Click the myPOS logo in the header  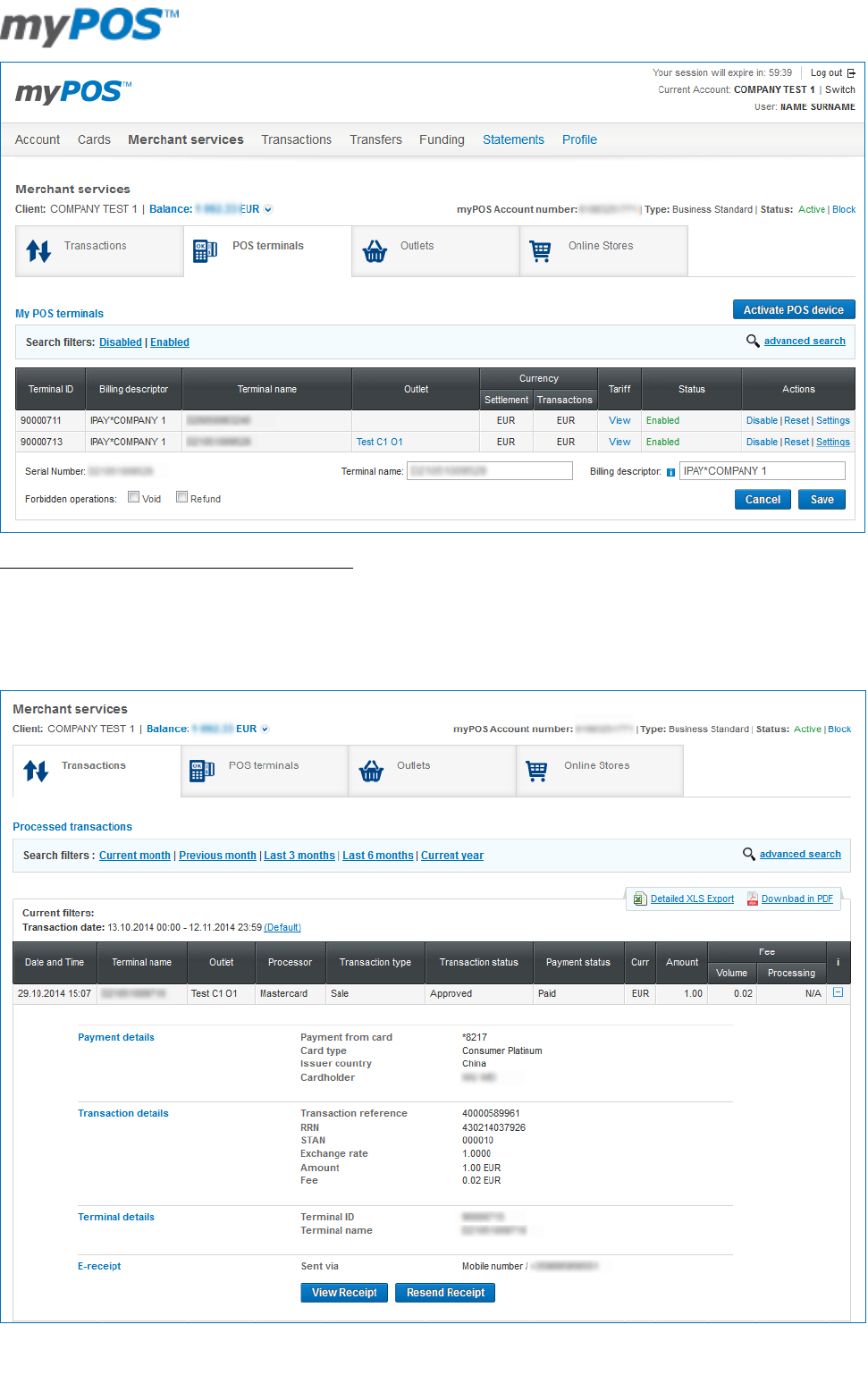(x=73, y=92)
